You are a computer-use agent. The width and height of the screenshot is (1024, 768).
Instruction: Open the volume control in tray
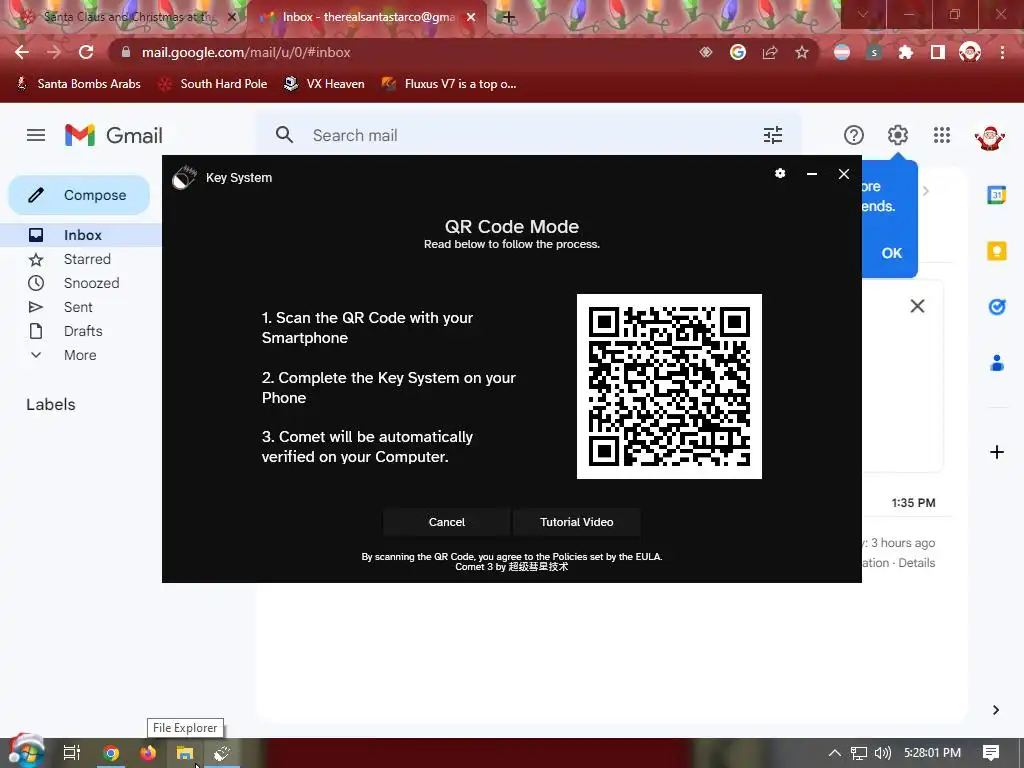(883, 753)
